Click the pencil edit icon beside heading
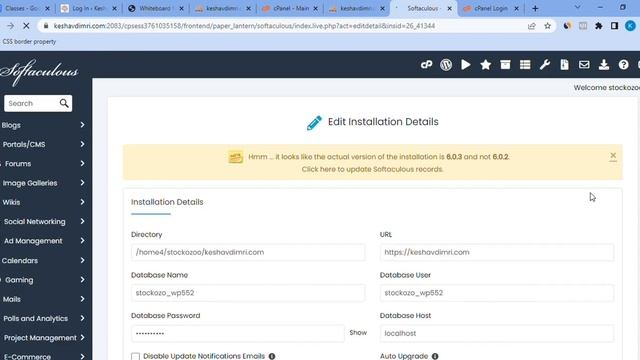Screen dimensions: 640x360 coord(314,122)
